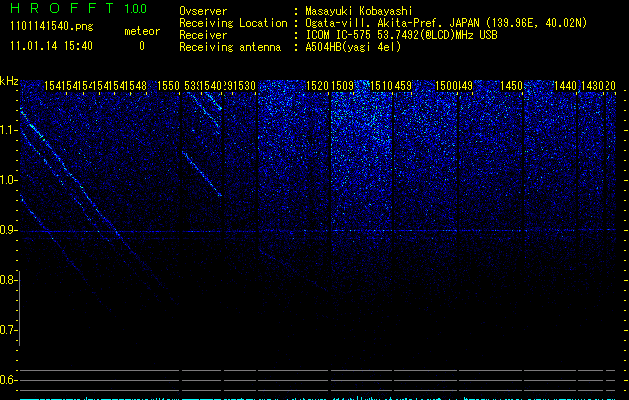
Task: Click the 1450 time marker
Action: pos(511,86)
